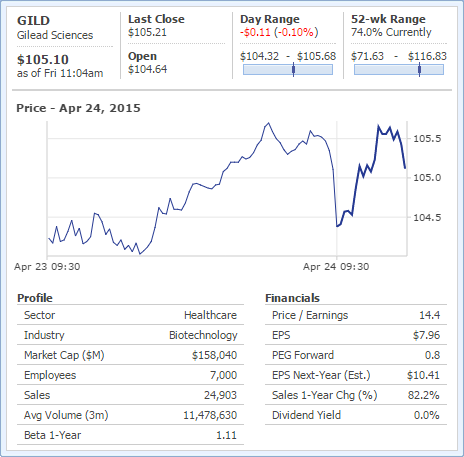The width and height of the screenshot is (464, 457).
Task: Click the 52-week low $71.63
Action: (368, 56)
